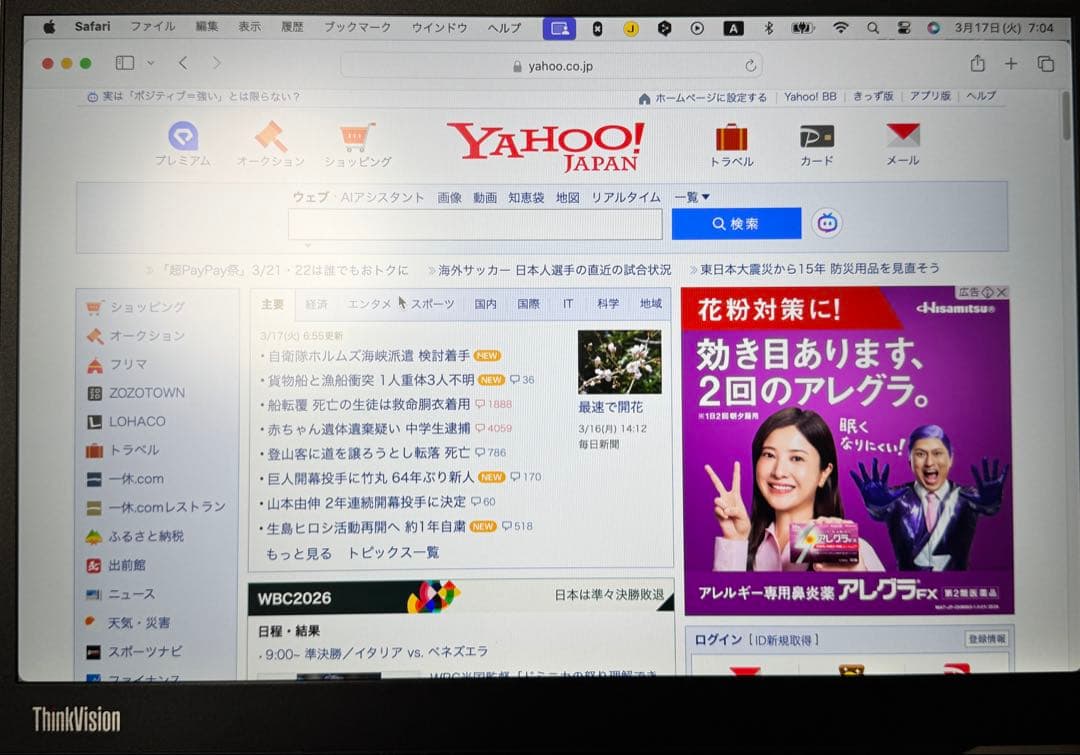
Task: Open headline 山本由伸 2年連続開幕投手に決定
Action: click(366, 502)
